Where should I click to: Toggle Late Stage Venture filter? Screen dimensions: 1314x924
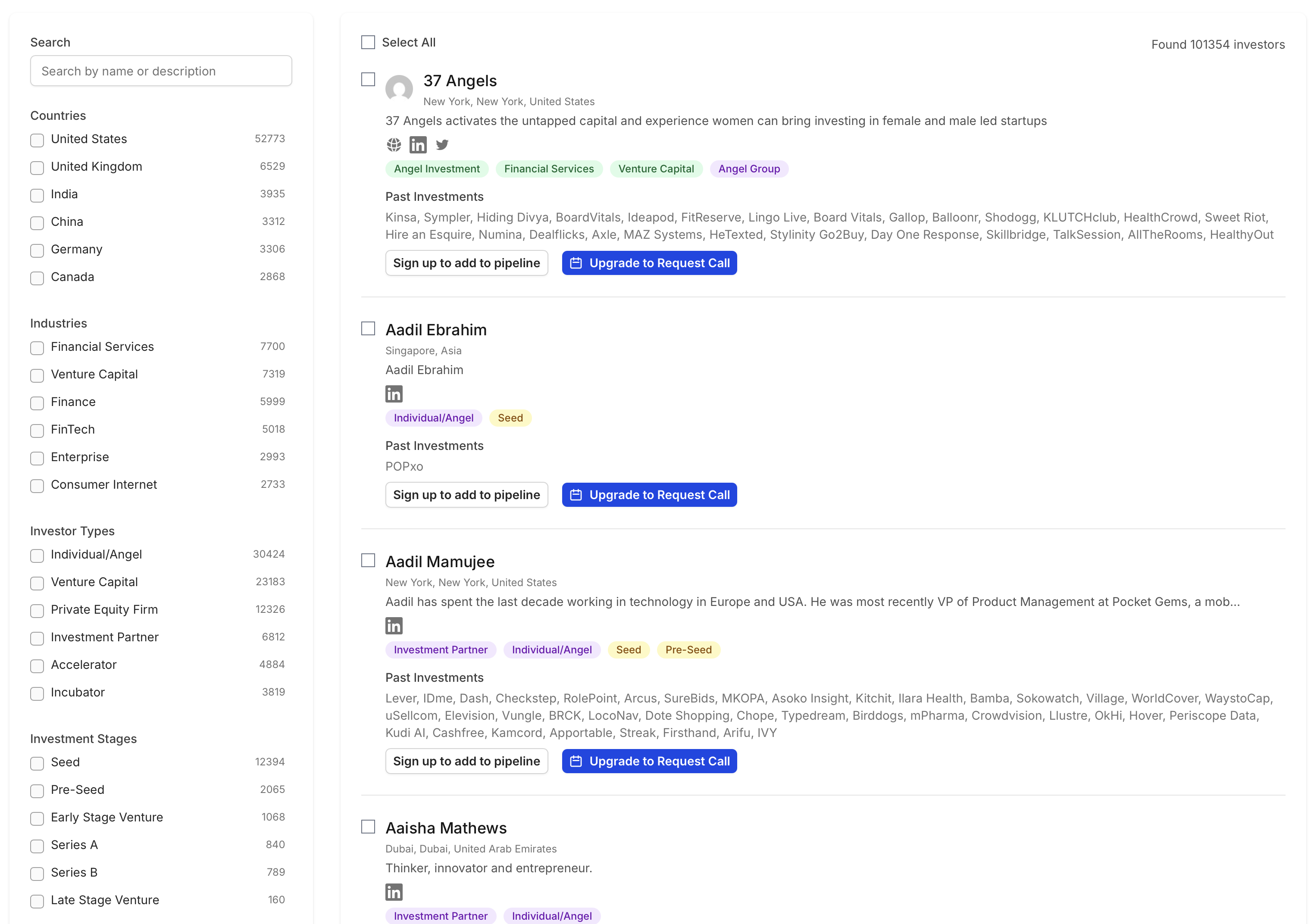[x=37, y=901]
